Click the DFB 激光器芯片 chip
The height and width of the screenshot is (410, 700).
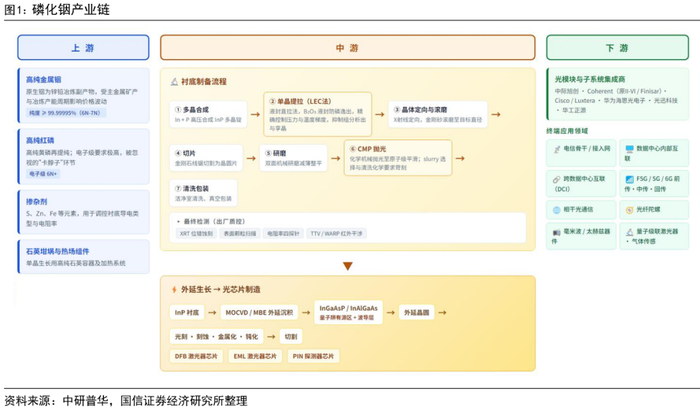point(196,356)
